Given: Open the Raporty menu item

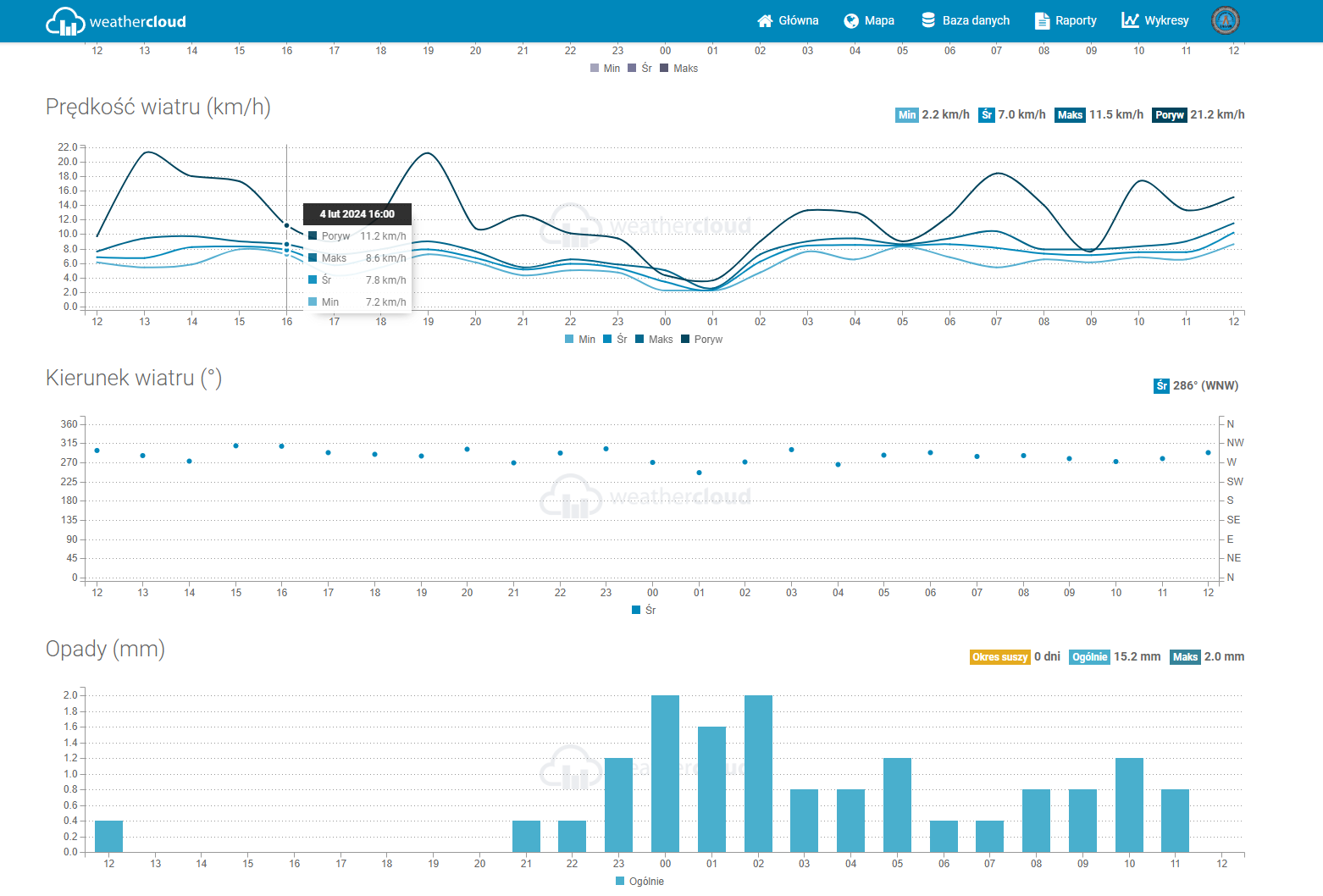Looking at the screenshot, I should click(x=1076, y=21).
